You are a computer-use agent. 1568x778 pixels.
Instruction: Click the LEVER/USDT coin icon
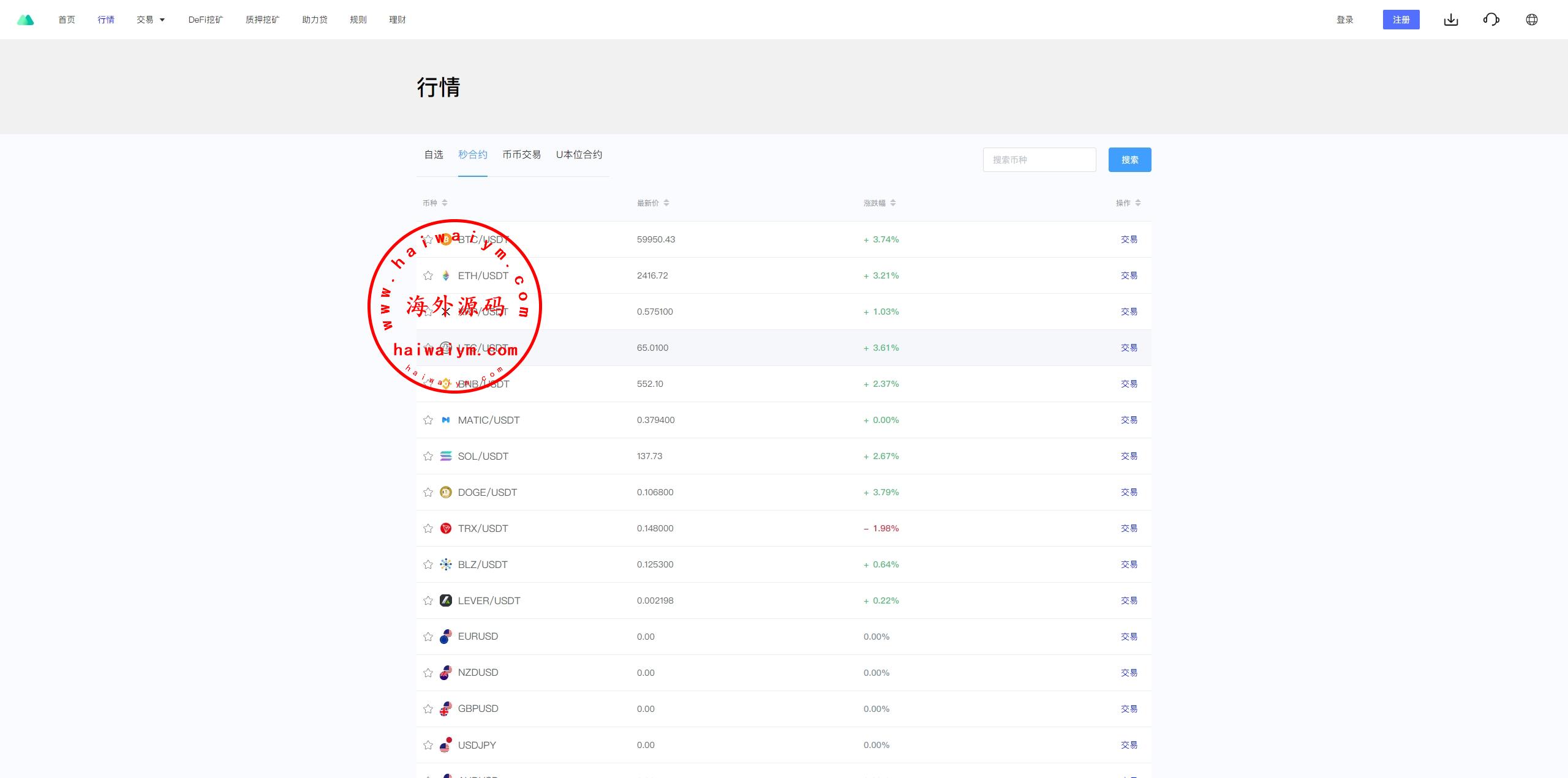(446, 600)
